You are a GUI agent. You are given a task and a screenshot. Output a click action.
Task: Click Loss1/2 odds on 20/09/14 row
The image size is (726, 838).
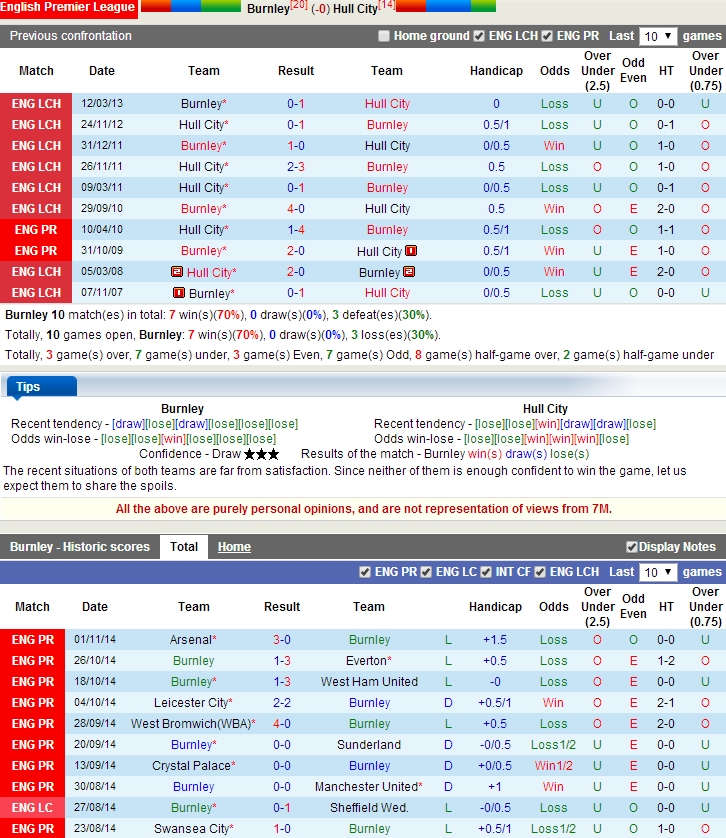553,745
